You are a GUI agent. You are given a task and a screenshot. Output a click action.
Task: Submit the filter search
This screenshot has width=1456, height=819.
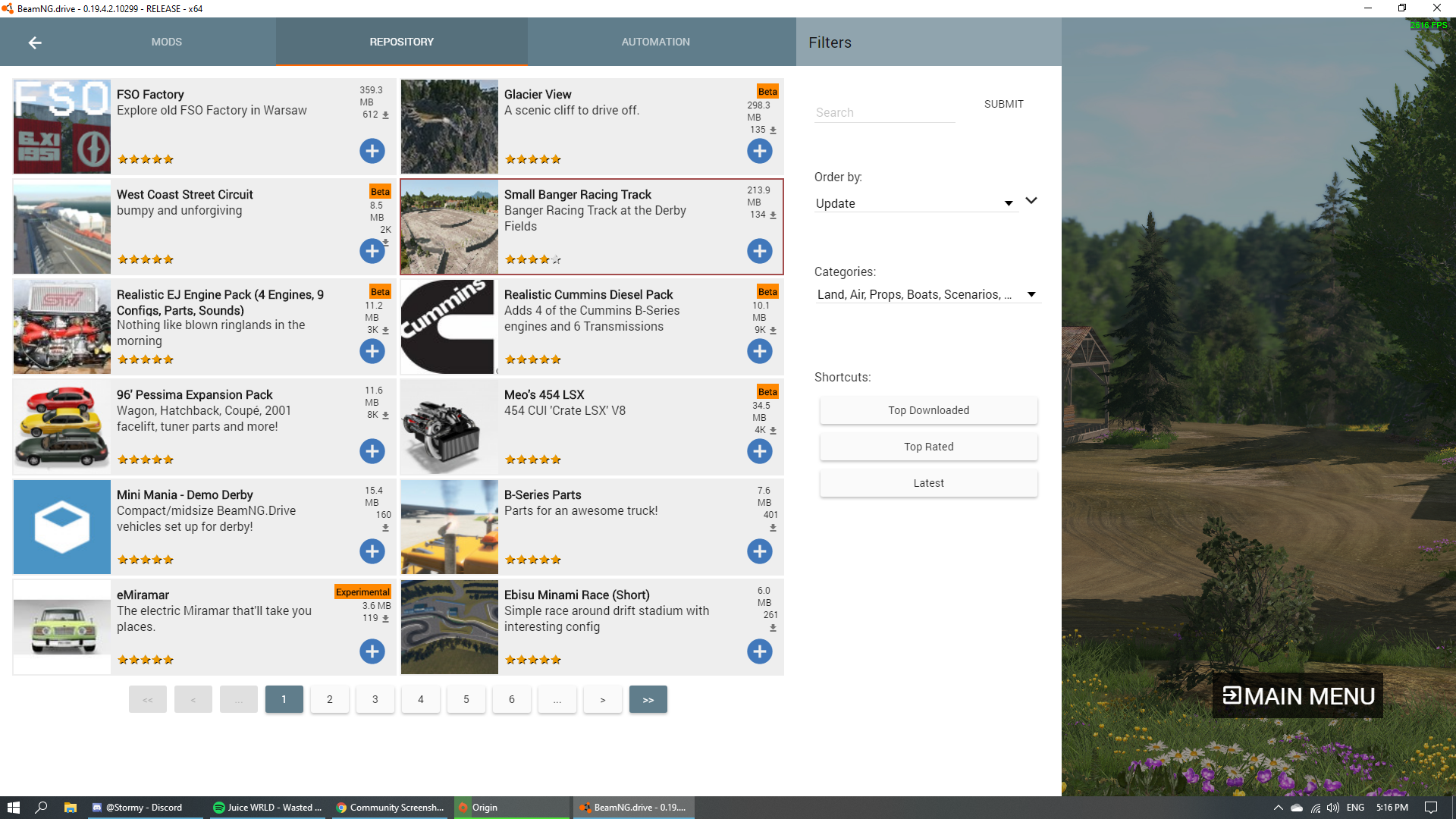pyautogui.click(x=1003, y=104)
